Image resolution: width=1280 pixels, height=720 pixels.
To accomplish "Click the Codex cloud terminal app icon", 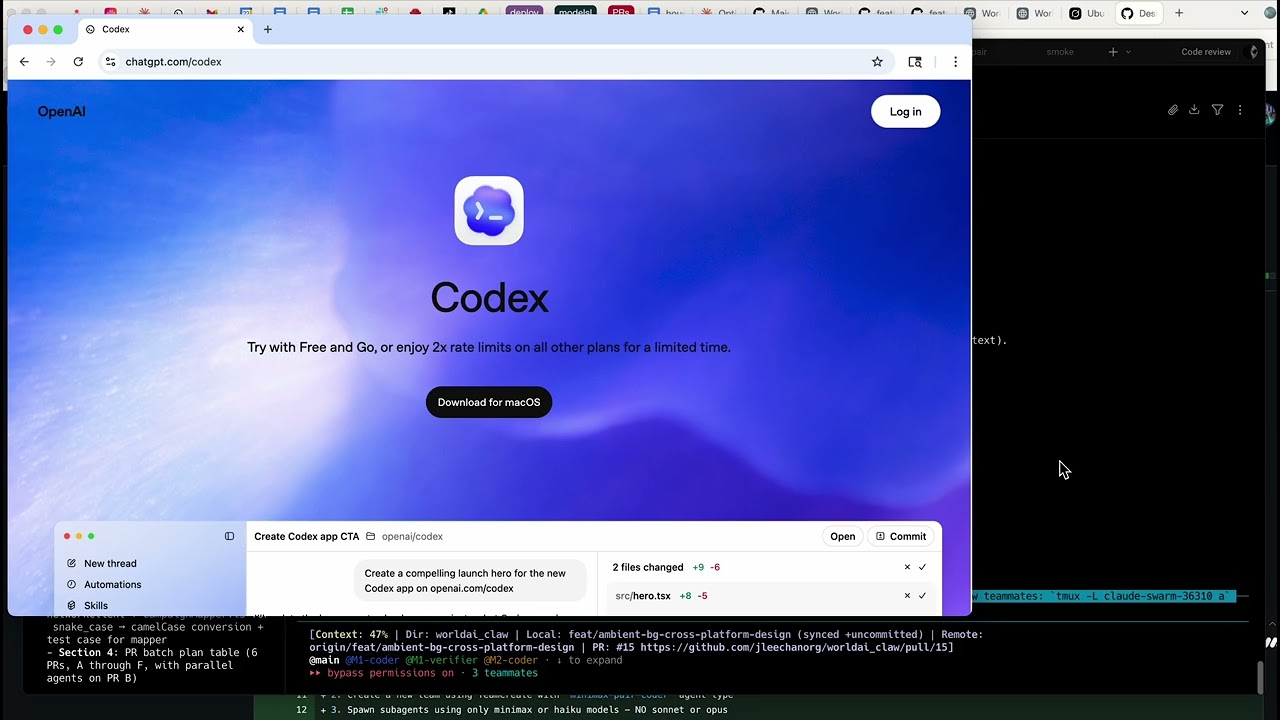I will pyautogui.click(x=489, y=211).
